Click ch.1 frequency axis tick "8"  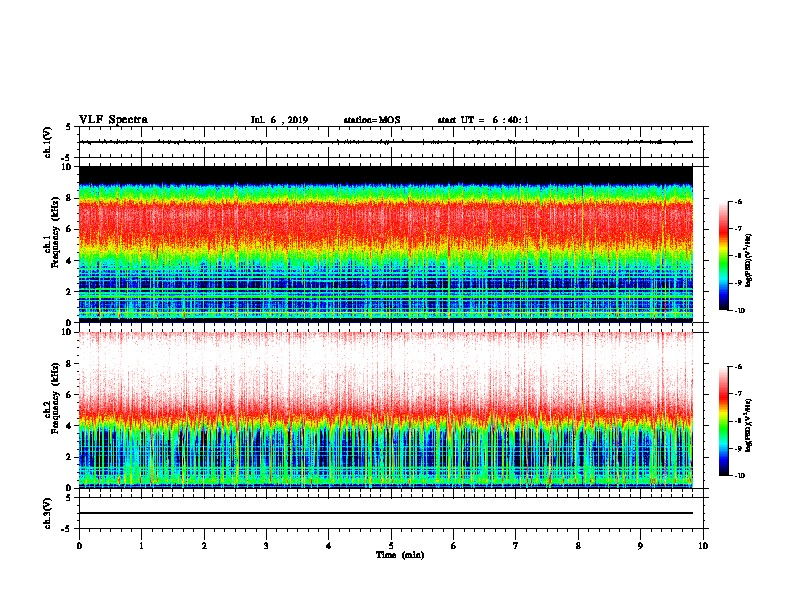[x=69, y=198]
